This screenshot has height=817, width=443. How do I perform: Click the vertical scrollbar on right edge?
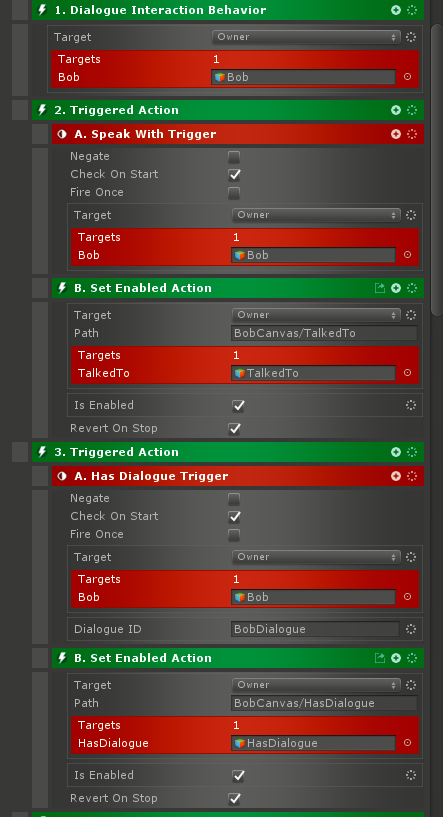[437, 169]
